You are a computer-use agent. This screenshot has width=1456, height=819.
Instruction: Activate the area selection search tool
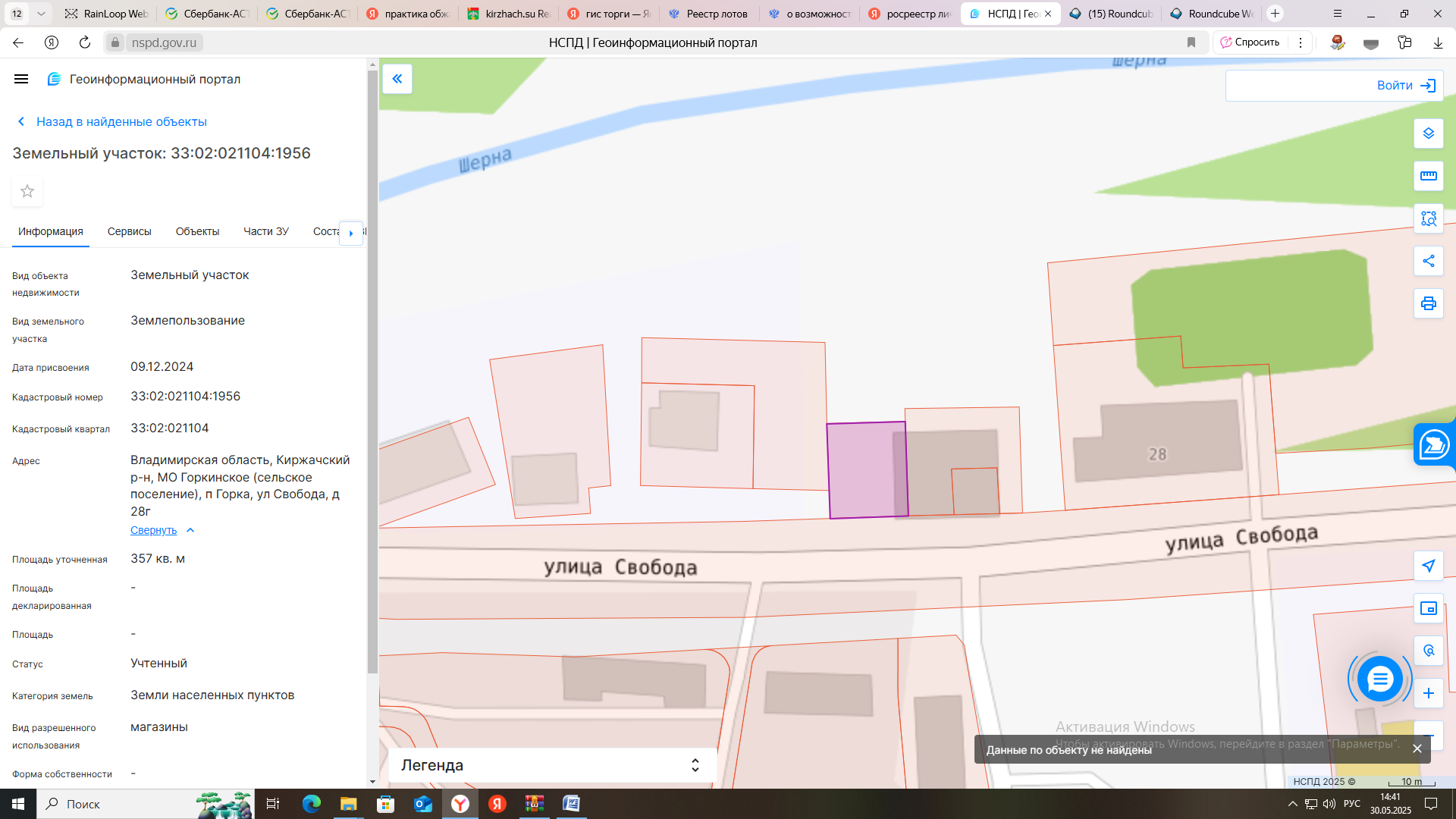[1428, 218]
